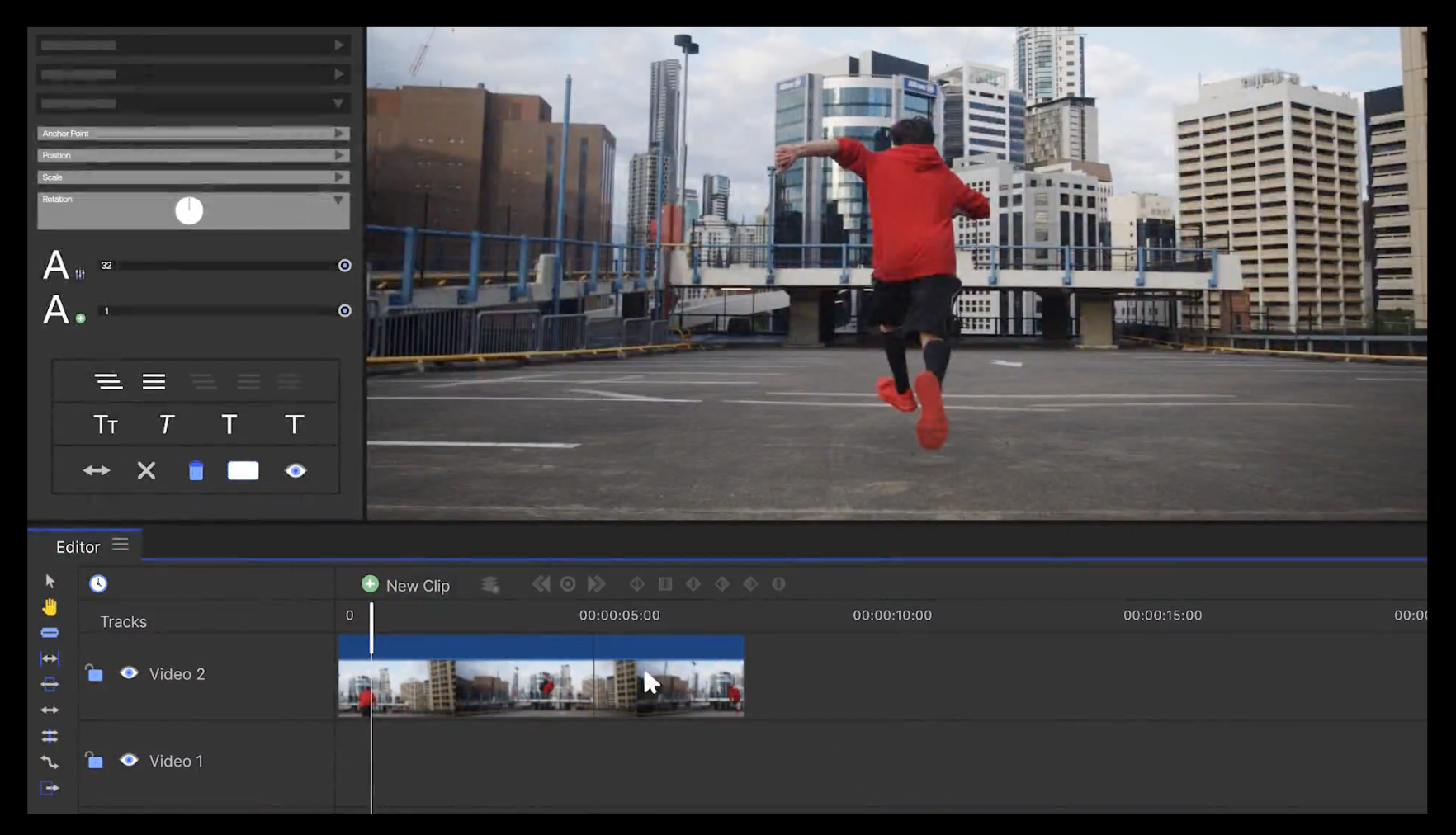Screen dimensions: 1456x835
Task: Click the italic T text style icon
Action: (166, 425)
